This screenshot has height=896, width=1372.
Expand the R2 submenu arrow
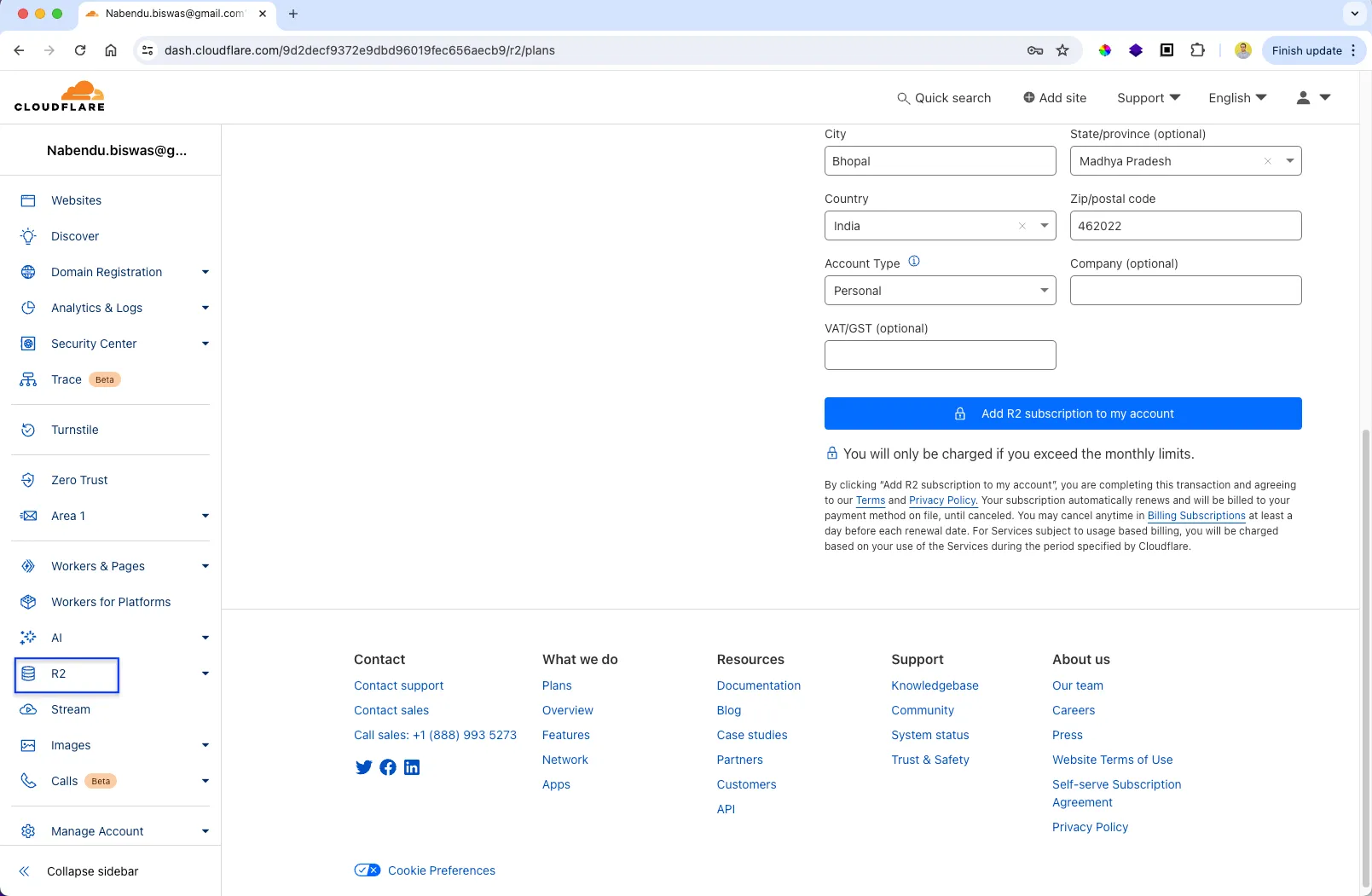206,673
